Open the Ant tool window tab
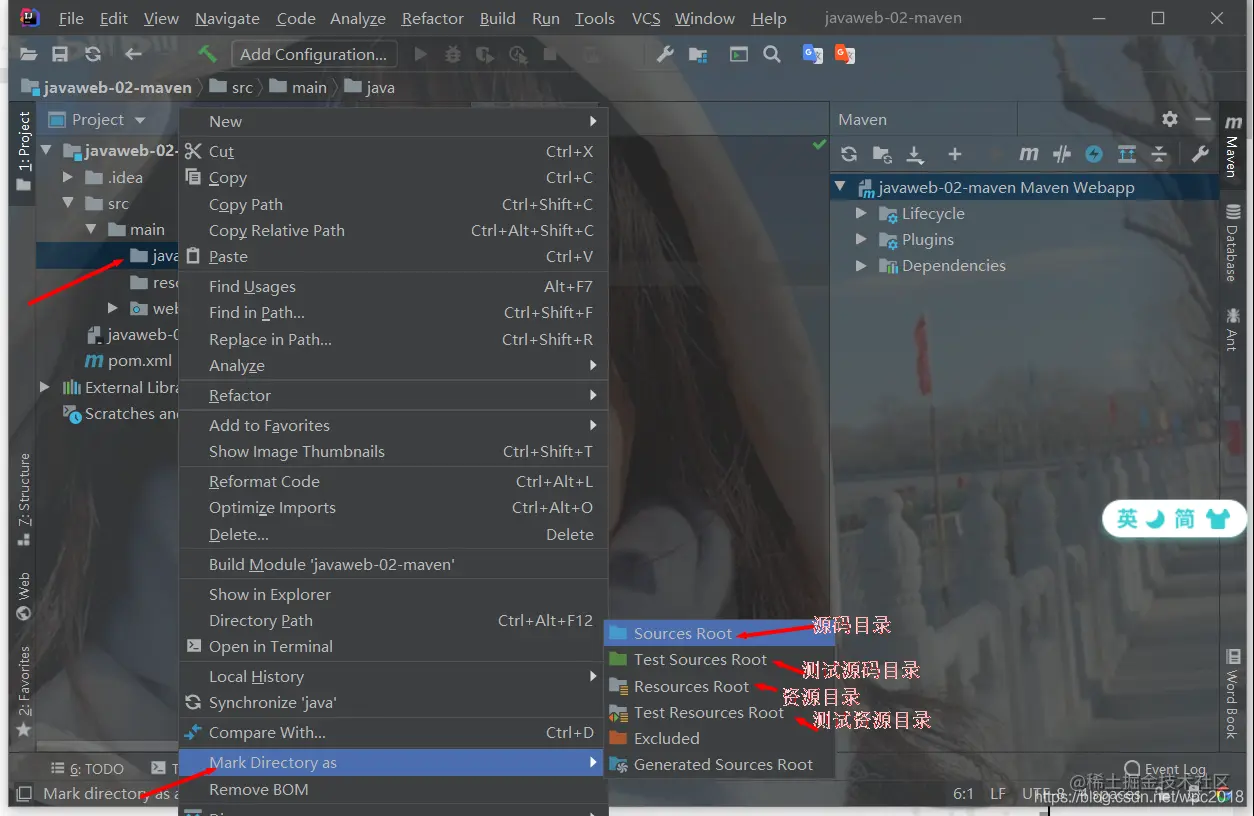The width and height of the screenshot is (1254, 816). (x=1232, y=328)
